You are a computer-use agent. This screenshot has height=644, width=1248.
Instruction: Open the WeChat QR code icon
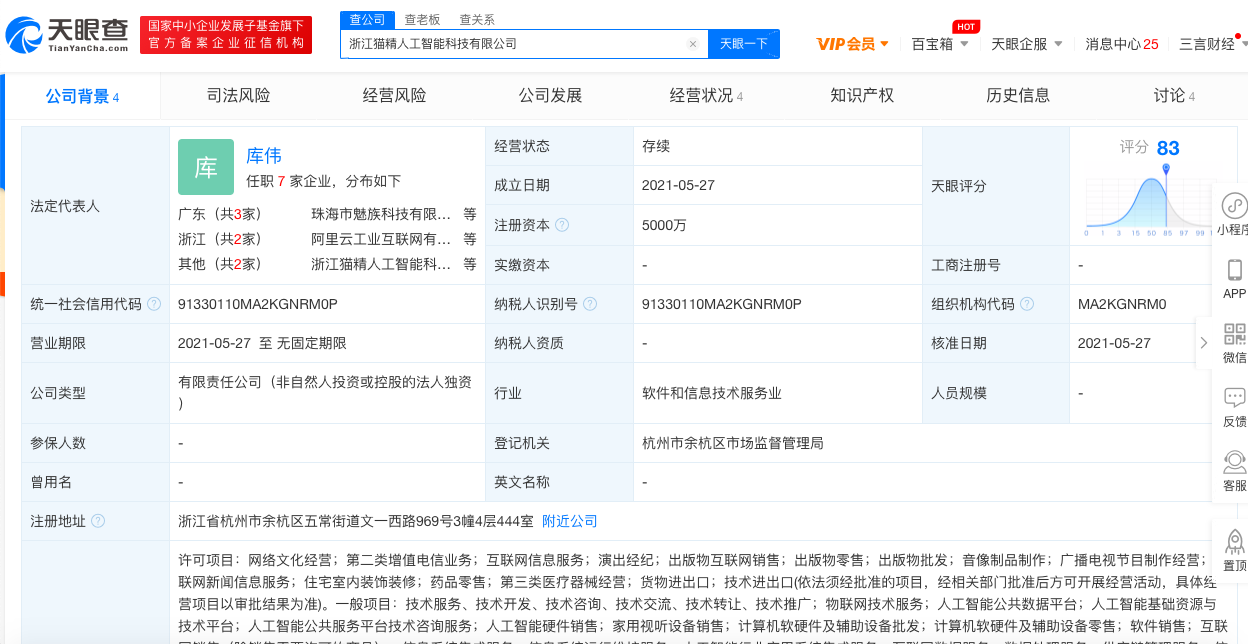pos(1234,334)
